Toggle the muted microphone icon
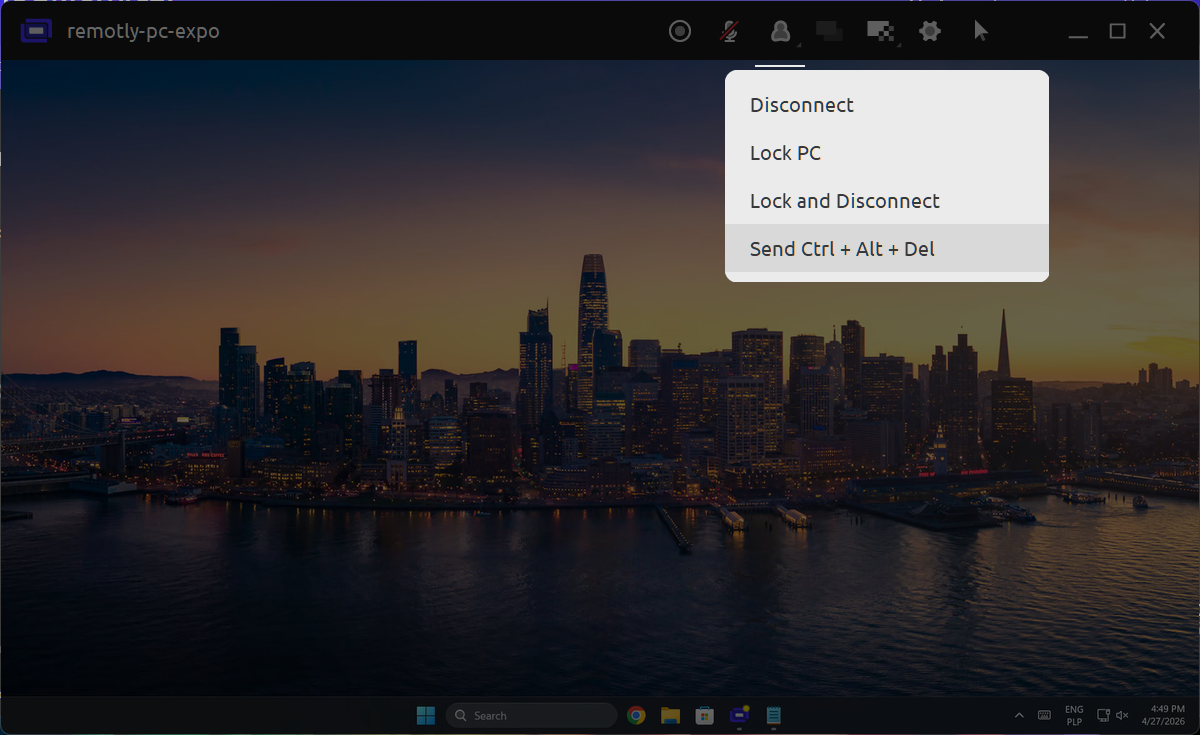This screenshot has height=735, width=1200. tap(730, 32)
